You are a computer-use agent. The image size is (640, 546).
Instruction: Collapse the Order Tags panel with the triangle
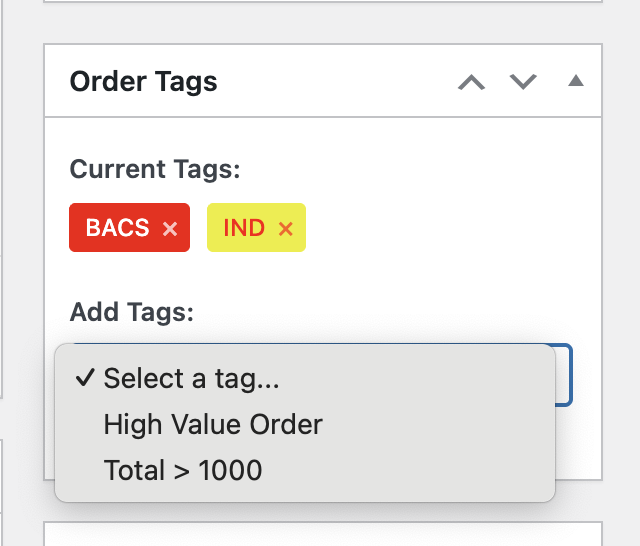[x=575, y=81]
